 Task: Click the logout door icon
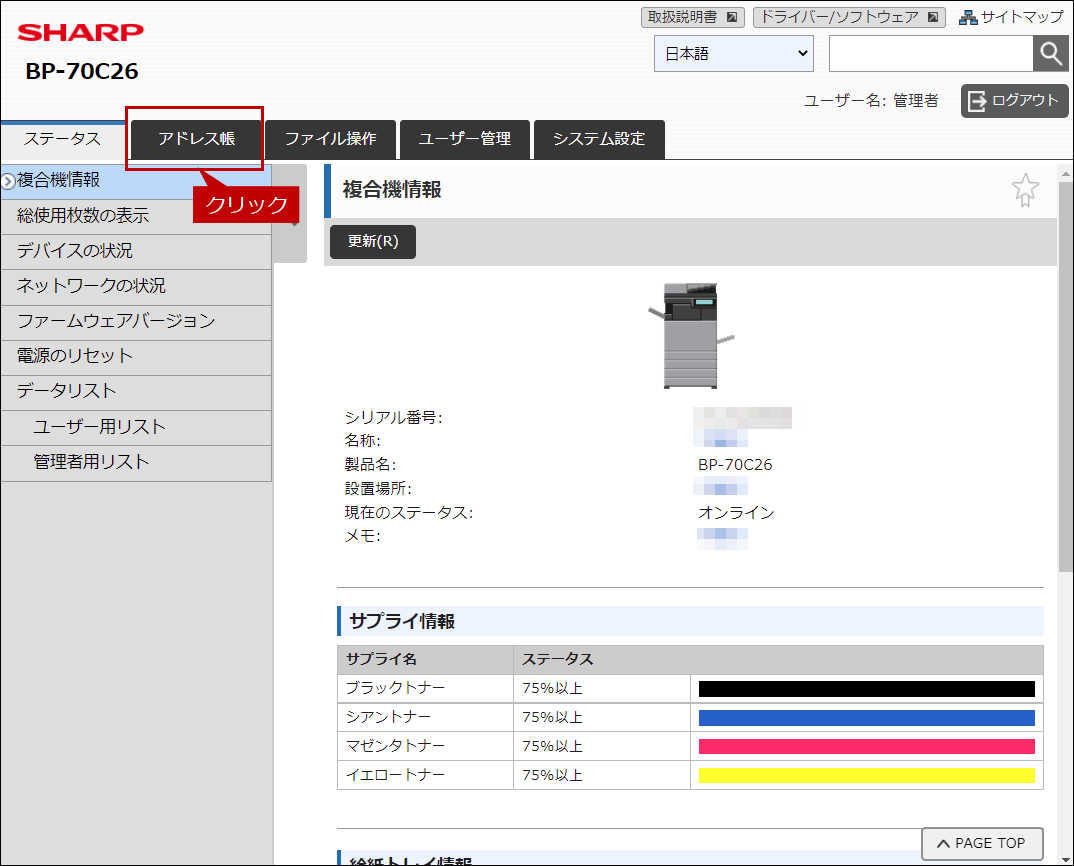[x=977, y=101]
